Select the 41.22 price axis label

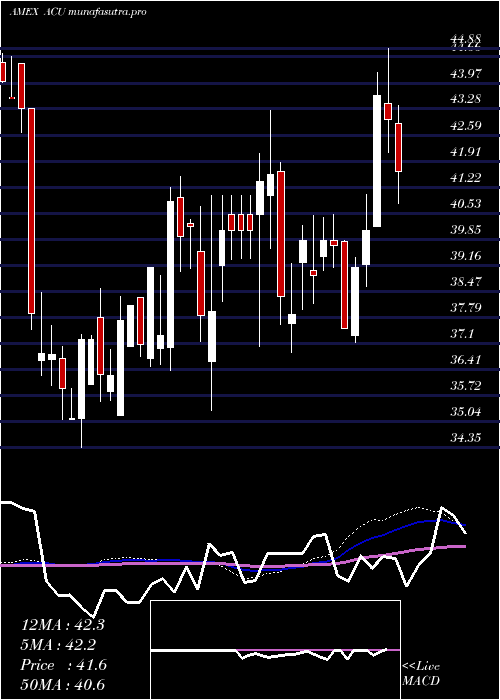click(x=466, y=178)
